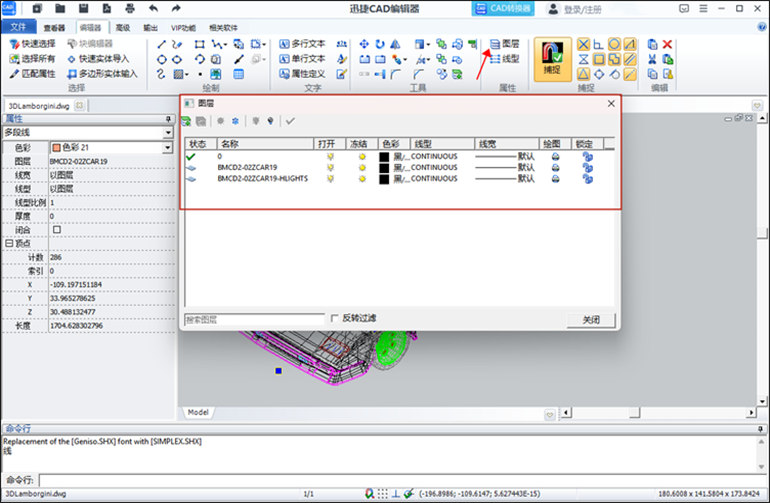
Task: Click 登录/注册 login link
Action: 582,9
